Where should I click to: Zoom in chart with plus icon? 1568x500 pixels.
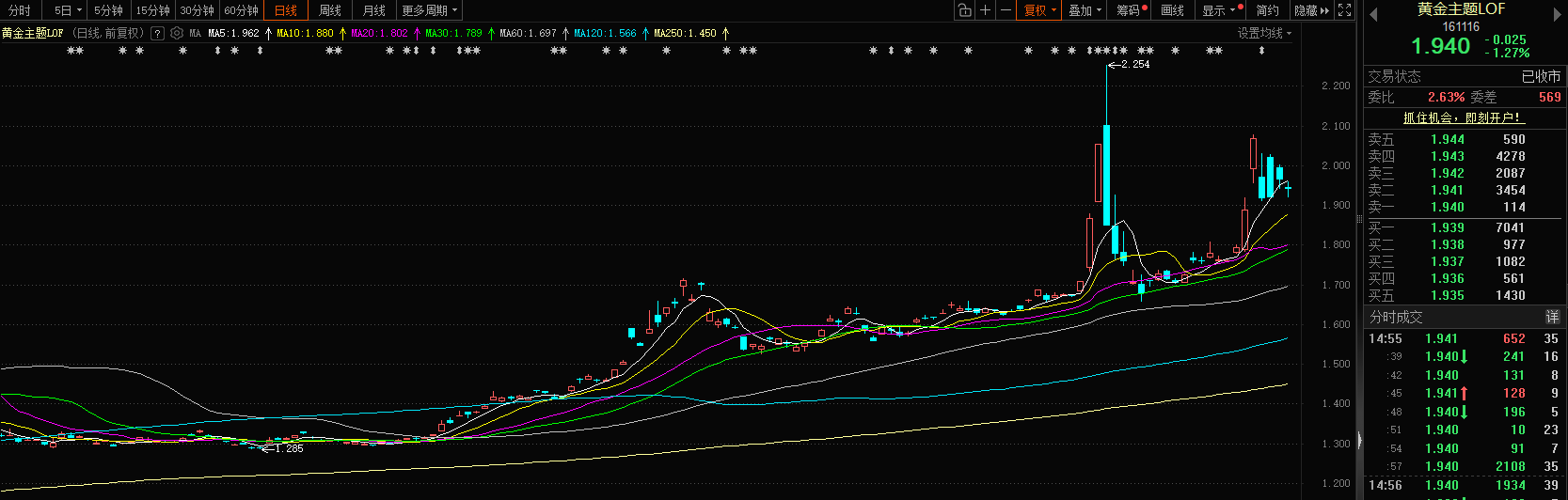[x=985, y=10]
